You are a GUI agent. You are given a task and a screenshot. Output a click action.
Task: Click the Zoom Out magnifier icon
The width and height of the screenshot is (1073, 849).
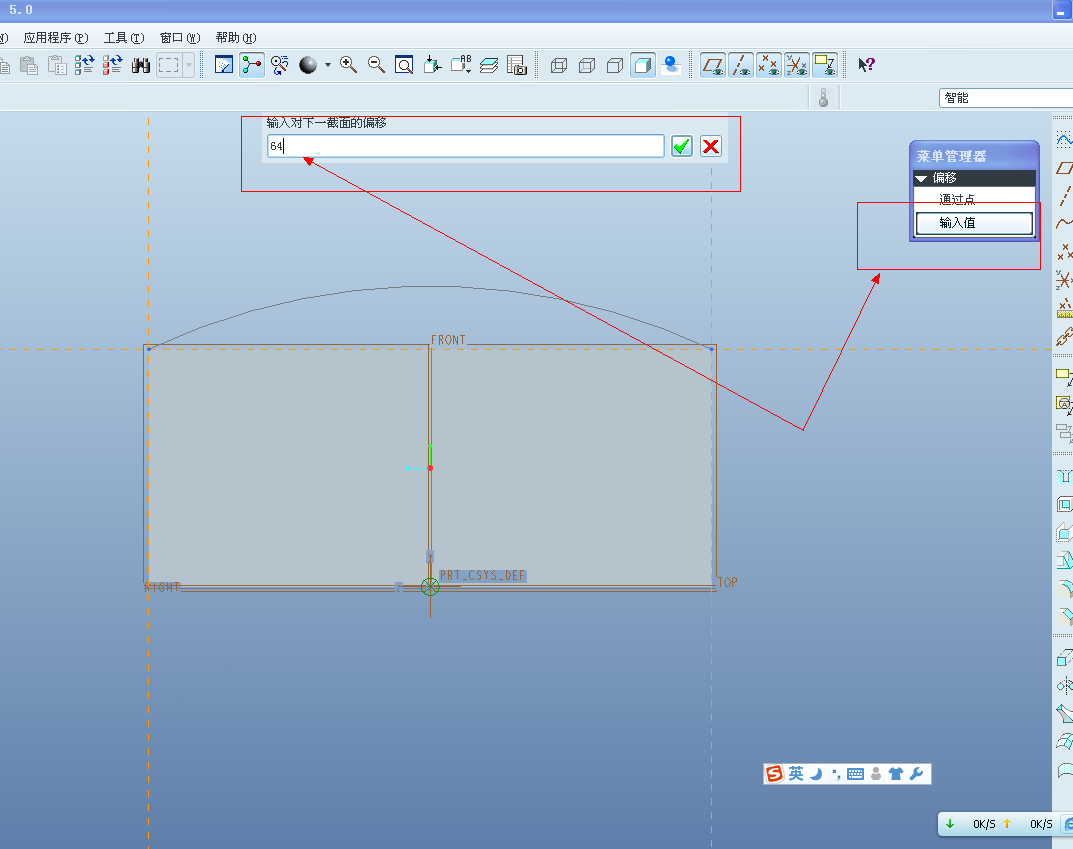point(376,65)
